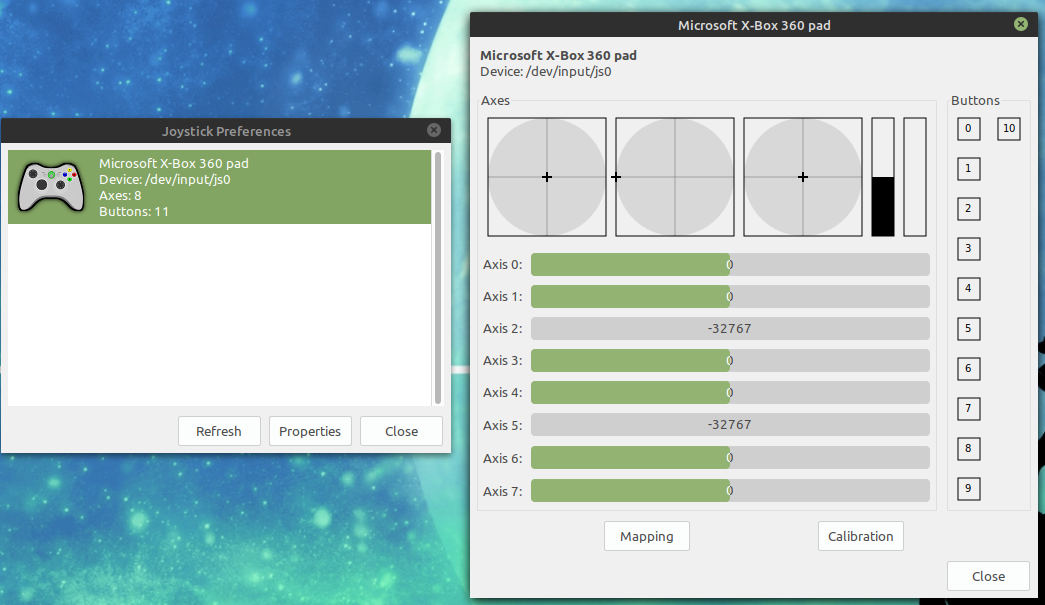The height and width of the screenshot is (605, 1045).
Task: Click the "Axes" group heading
Action: pyautogui.click(x=495, y=101)
